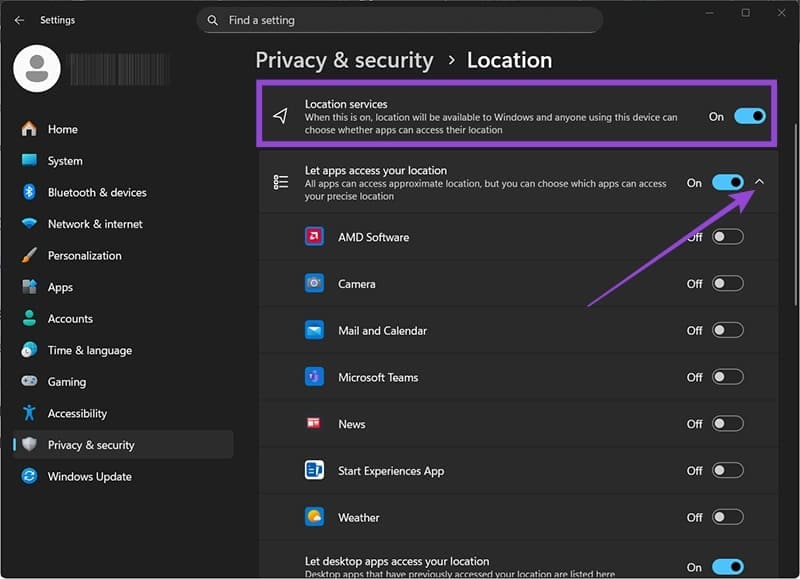Turn on Weather location toggle
This screenshot has height=579, width=800.
(728, 517)
